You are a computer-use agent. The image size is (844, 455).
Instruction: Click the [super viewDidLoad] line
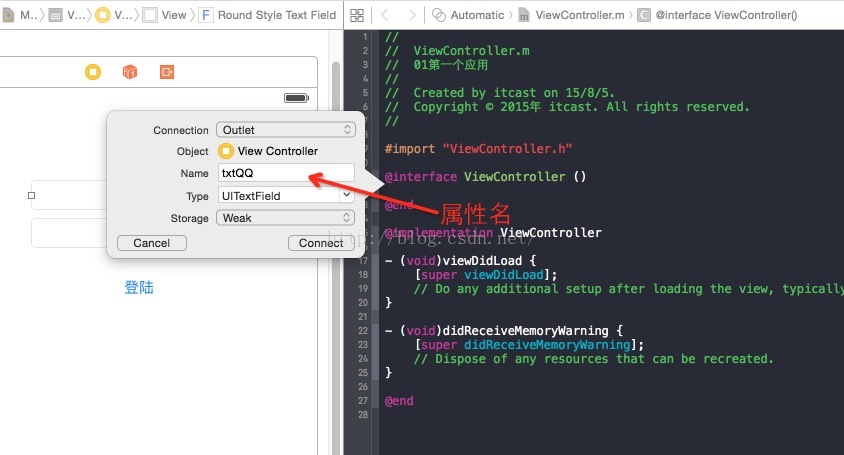click(486, 275)
